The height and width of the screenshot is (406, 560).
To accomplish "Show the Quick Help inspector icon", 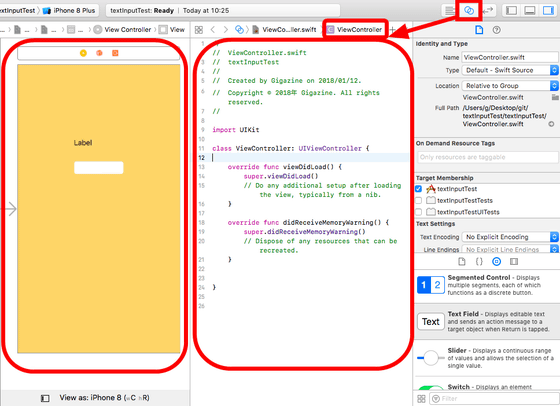I will 496,30.
